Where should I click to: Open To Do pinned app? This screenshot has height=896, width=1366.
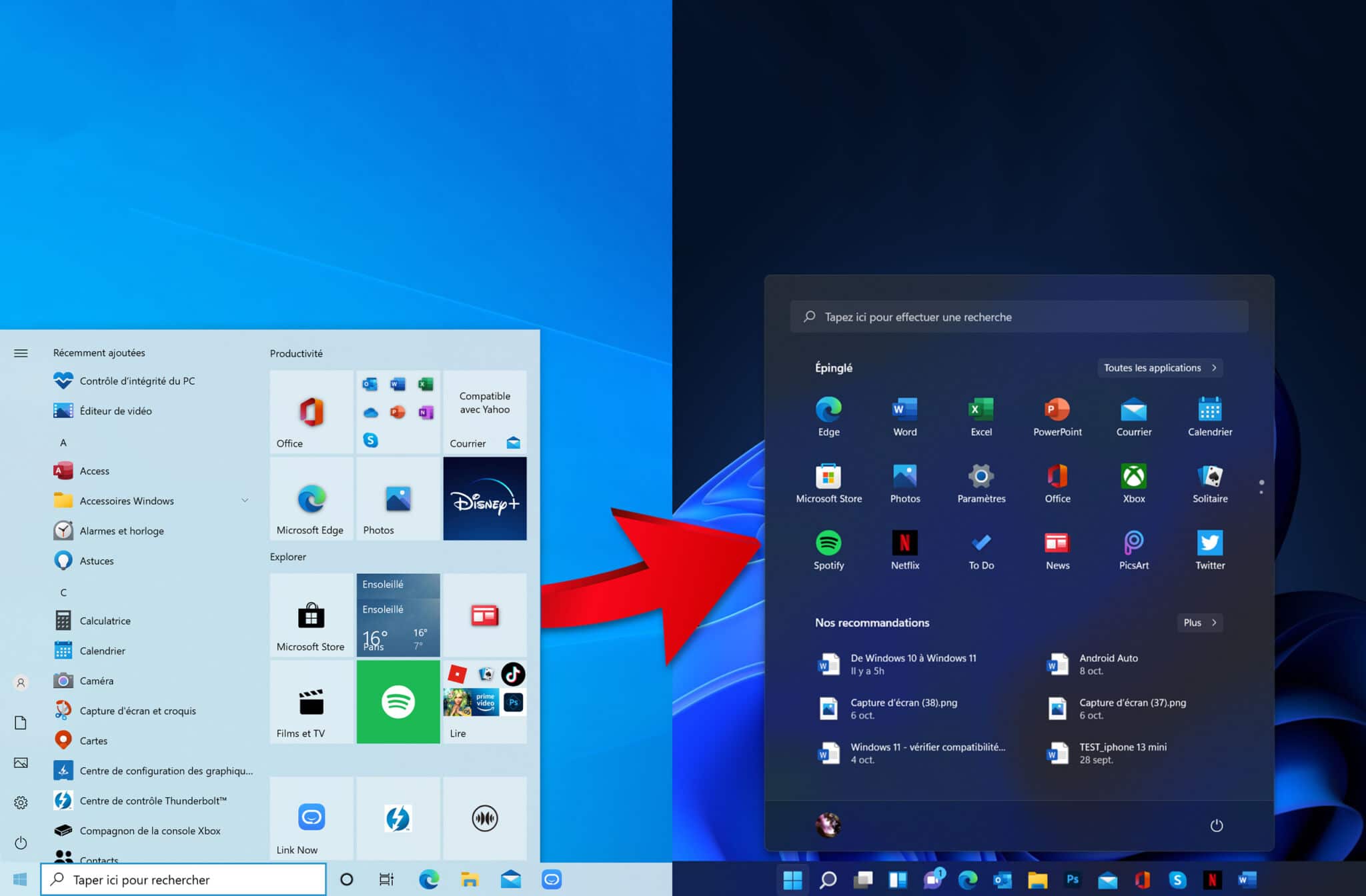point(981,550)
